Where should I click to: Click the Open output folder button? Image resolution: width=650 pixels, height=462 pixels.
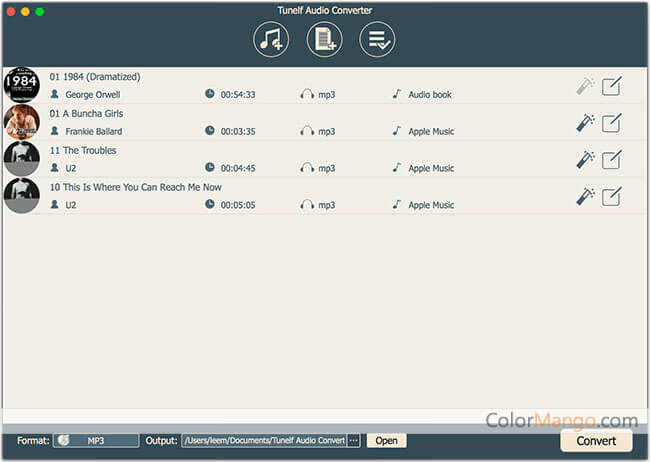pyautogui.click(x=386, y=440)
